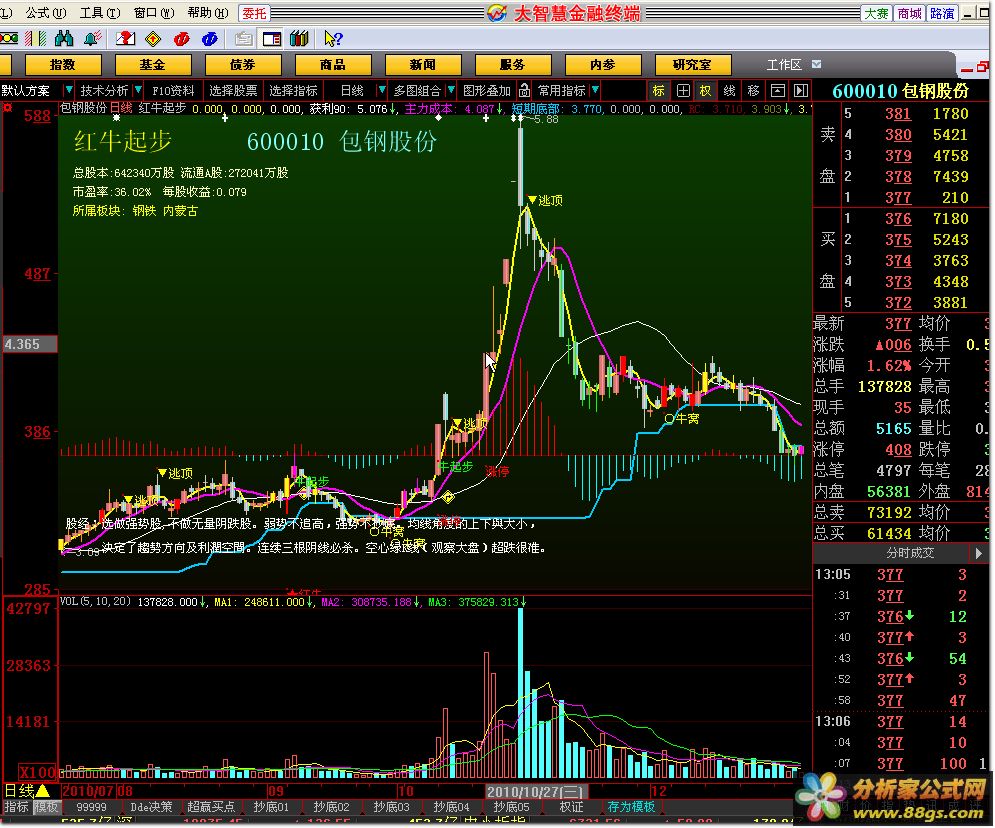
Task: Click 选择股票 in analysis bar
Action: point(234,91)
